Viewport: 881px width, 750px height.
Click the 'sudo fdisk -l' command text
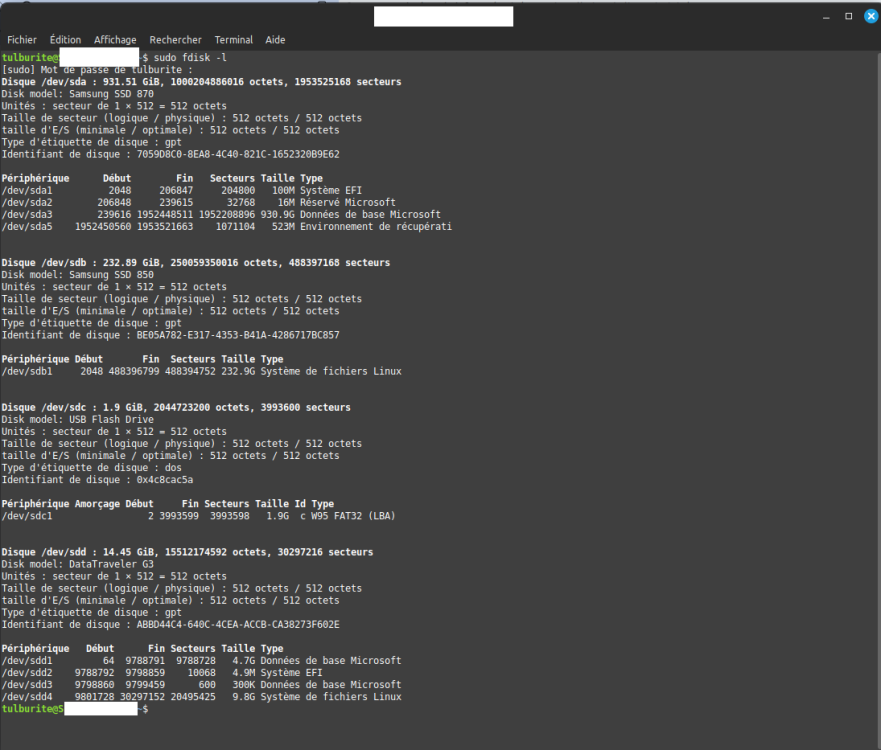pos(190,58)
